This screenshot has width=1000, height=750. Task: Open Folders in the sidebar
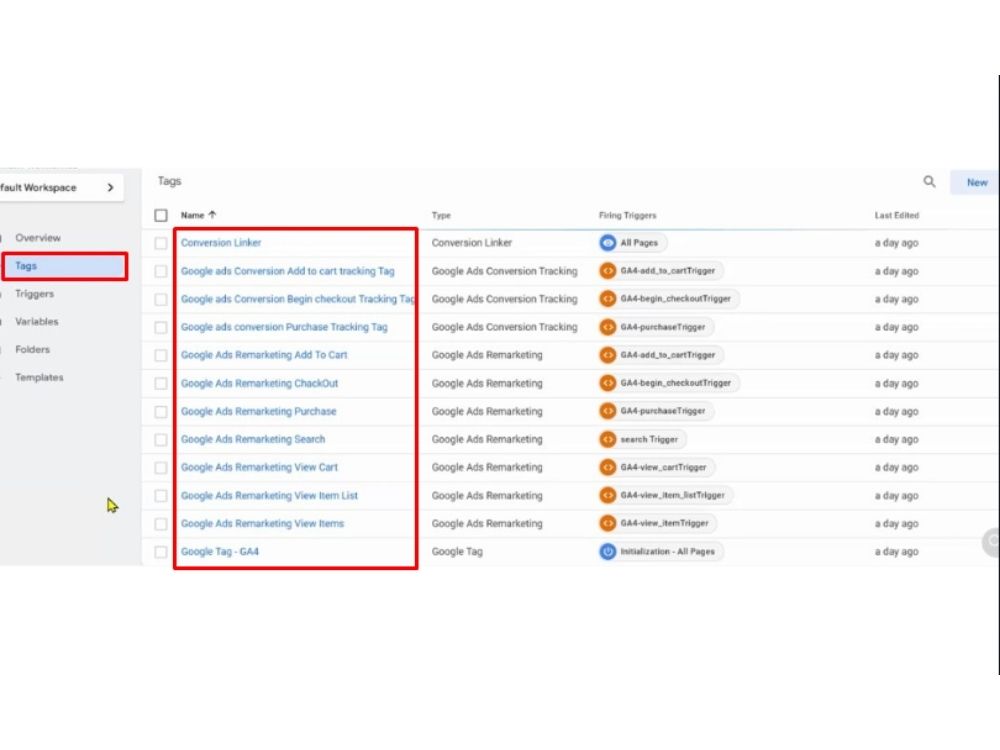[x=32, y=349]
